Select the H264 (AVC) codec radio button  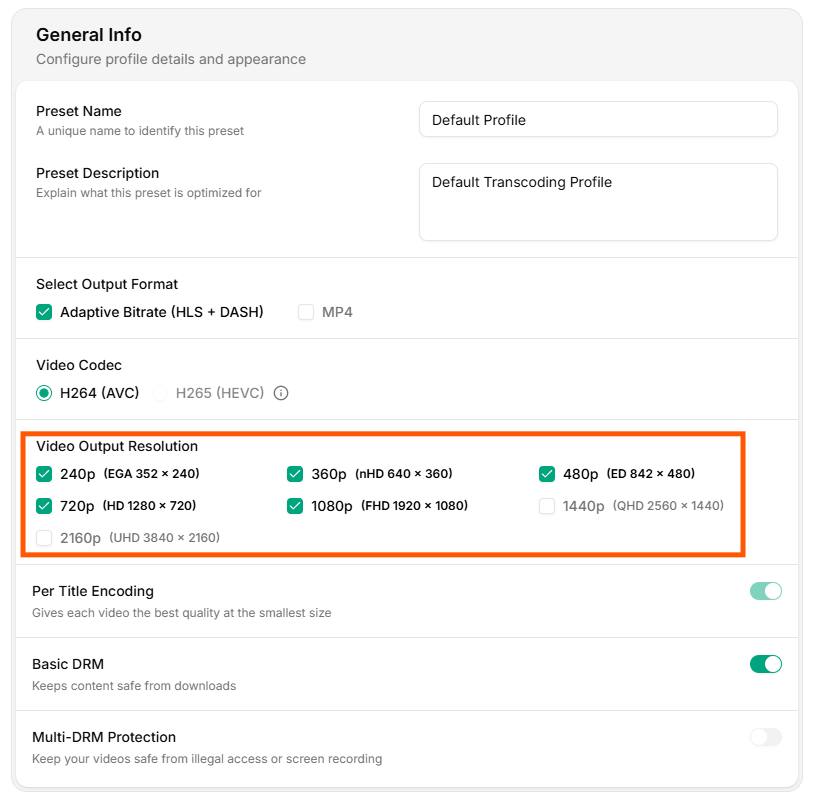click(44, 393)
